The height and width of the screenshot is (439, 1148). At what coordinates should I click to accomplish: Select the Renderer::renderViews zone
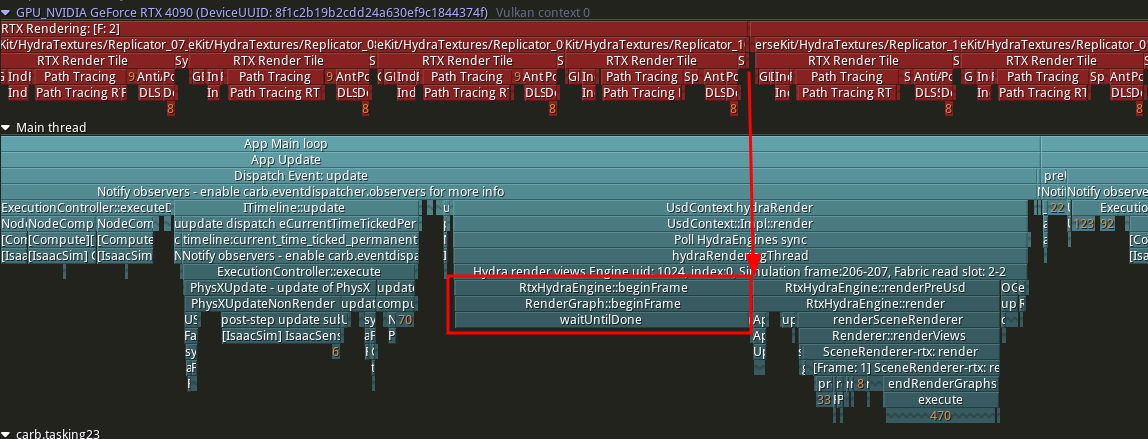pyautogui.click(x=899, y=336)
